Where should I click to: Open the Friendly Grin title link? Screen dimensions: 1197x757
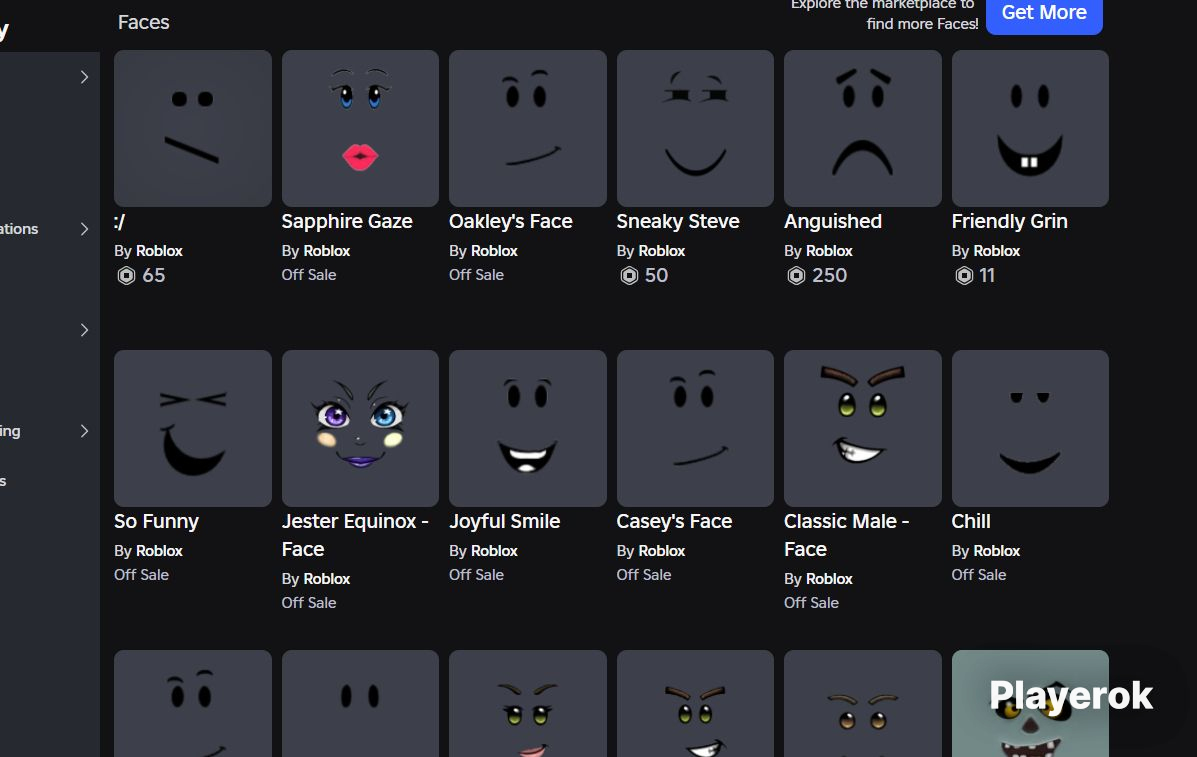click(1009, 221)
